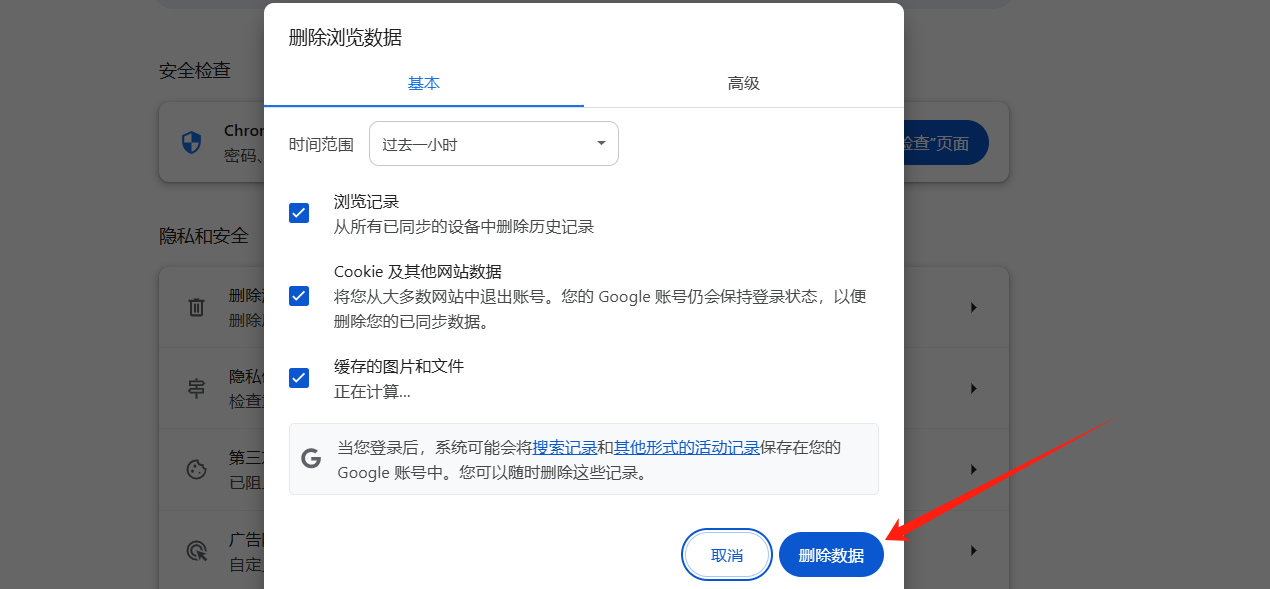Switch to the 高级 (Advanced) tab
Viewport: 1270px width, 589px height.
(x=744, y=84)
